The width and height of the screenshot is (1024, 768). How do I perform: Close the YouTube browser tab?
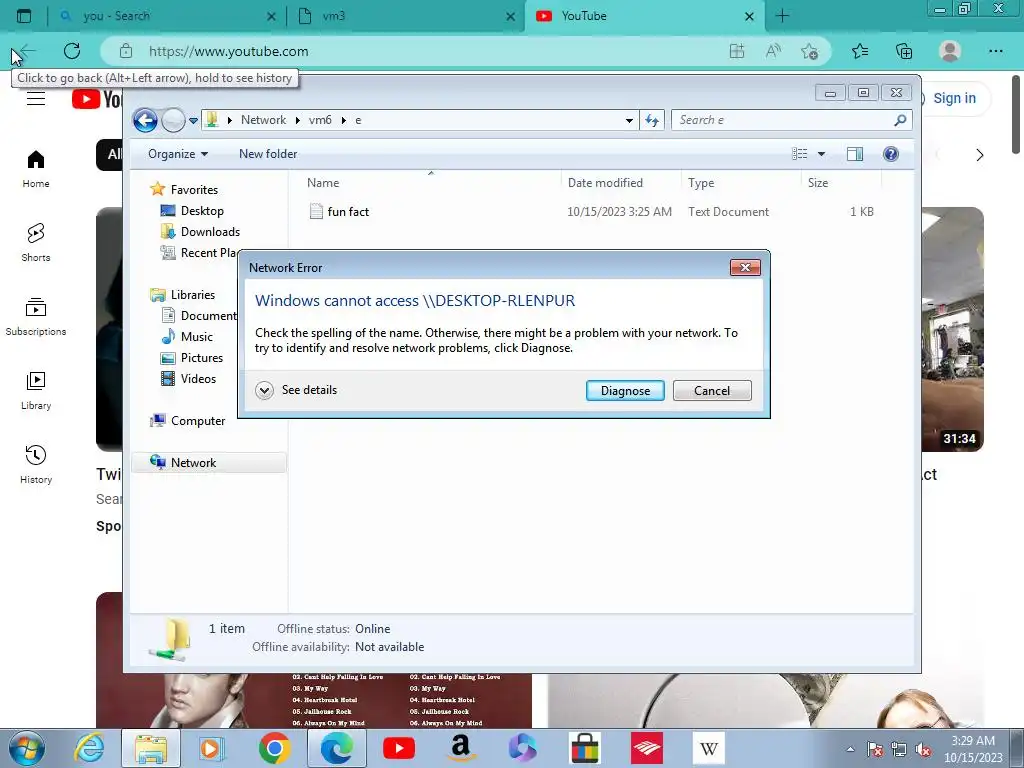point(750,16)
